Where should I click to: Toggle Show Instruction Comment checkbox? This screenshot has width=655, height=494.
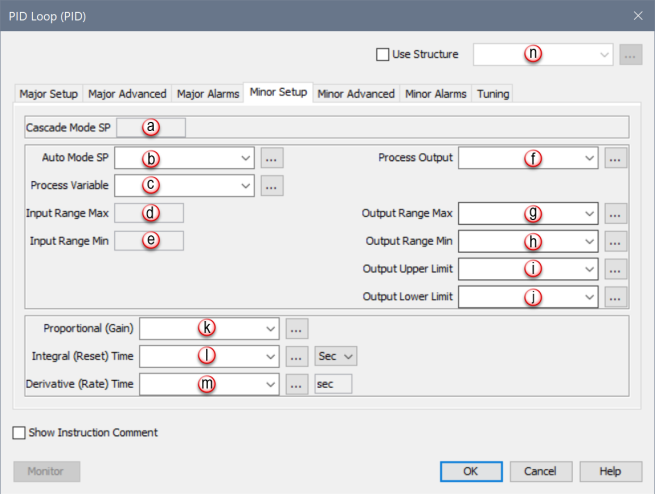[20, 433]
